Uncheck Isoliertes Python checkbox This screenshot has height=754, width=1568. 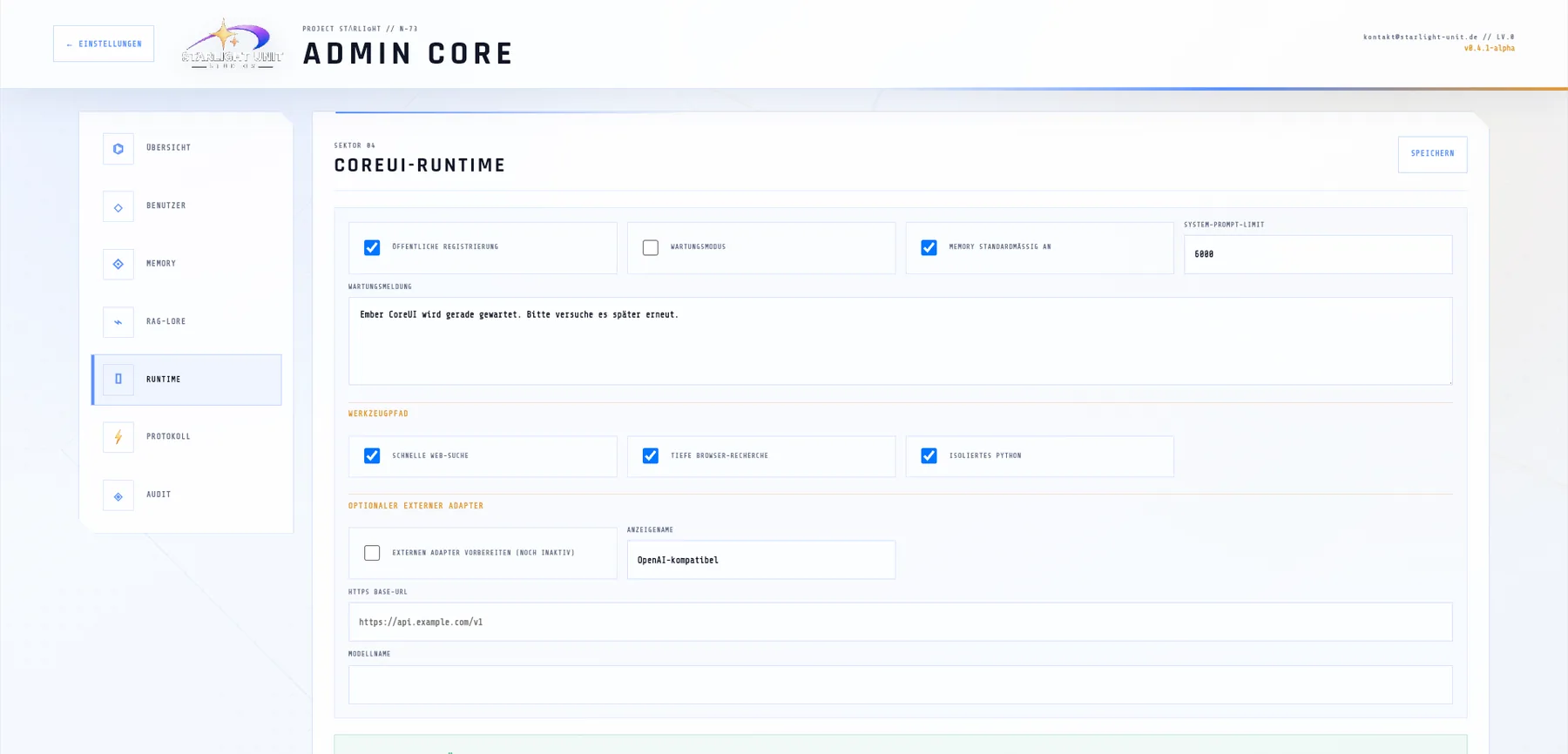(929, 456)
